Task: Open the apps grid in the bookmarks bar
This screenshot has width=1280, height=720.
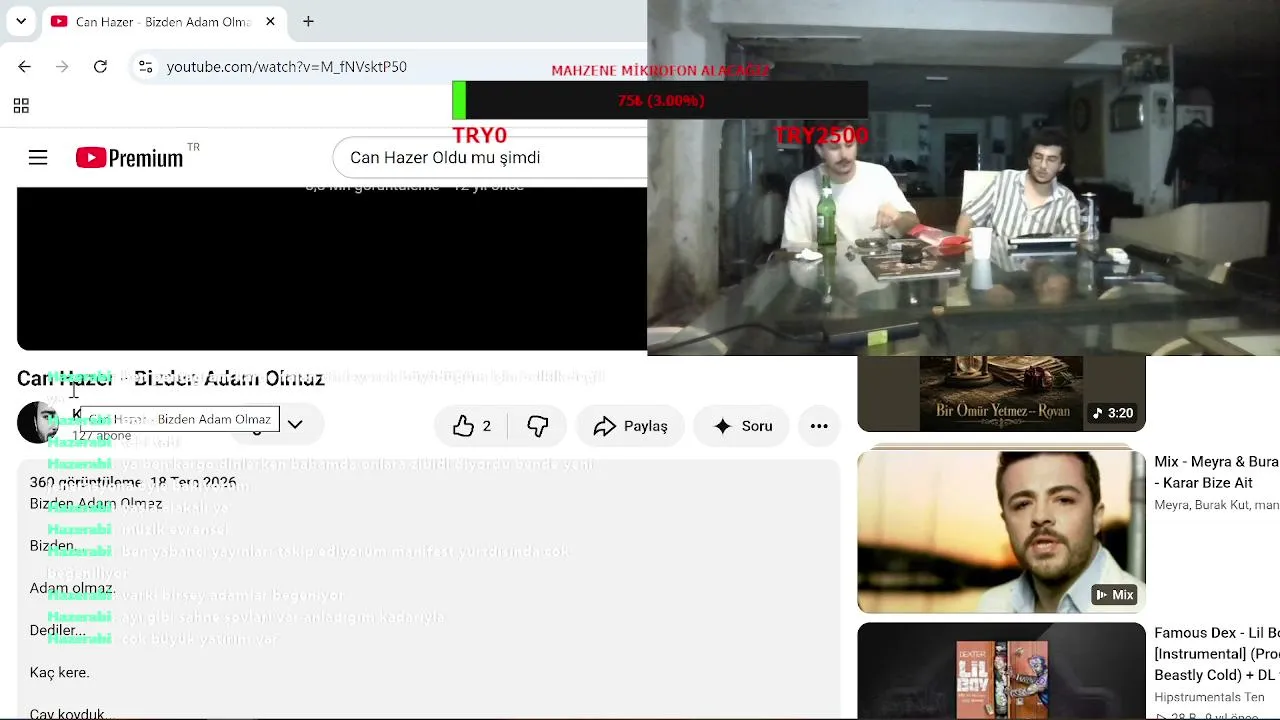Action: tap(21, 105)
